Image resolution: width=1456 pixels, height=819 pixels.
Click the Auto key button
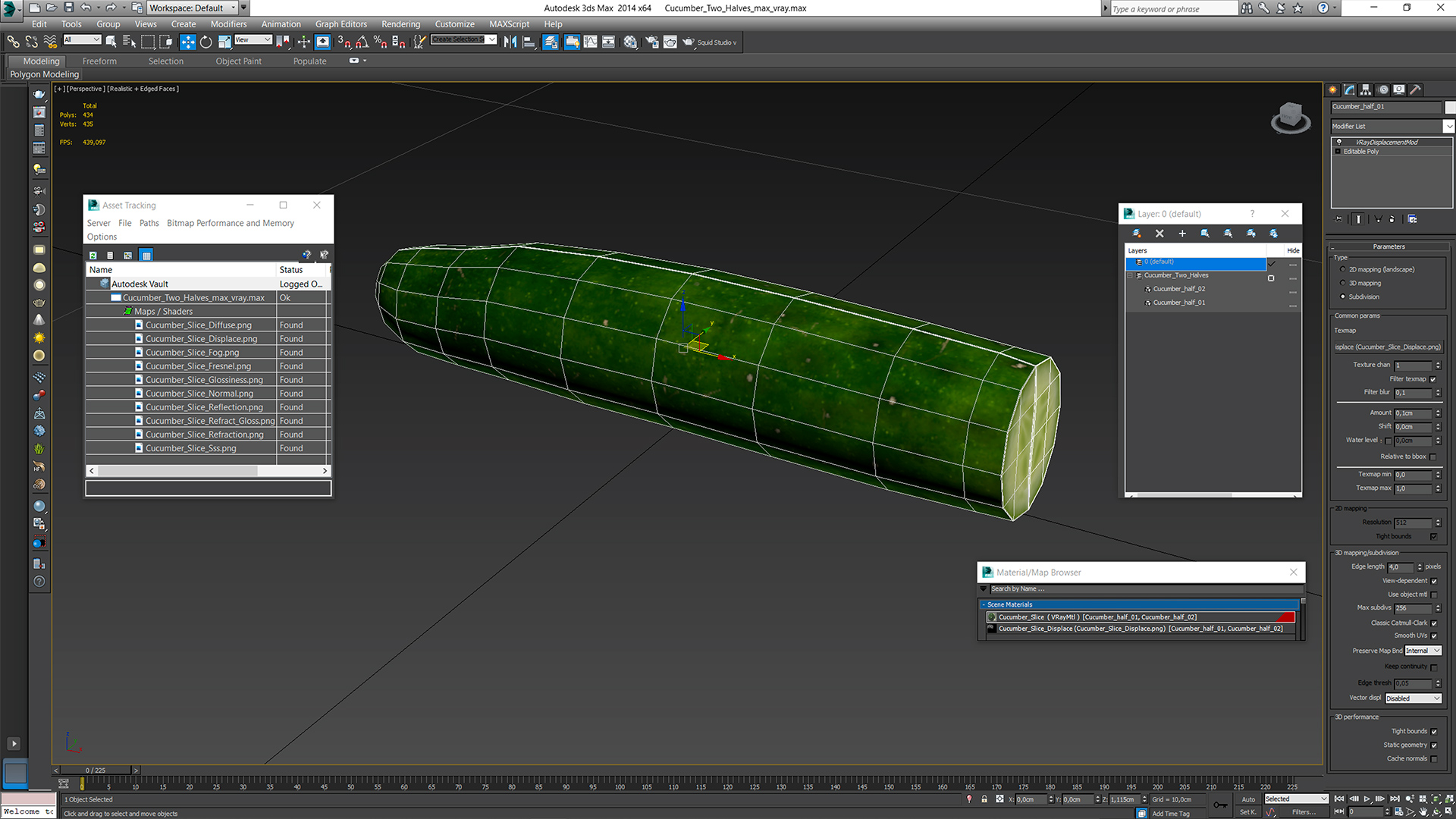click(x=1248, y=799)
